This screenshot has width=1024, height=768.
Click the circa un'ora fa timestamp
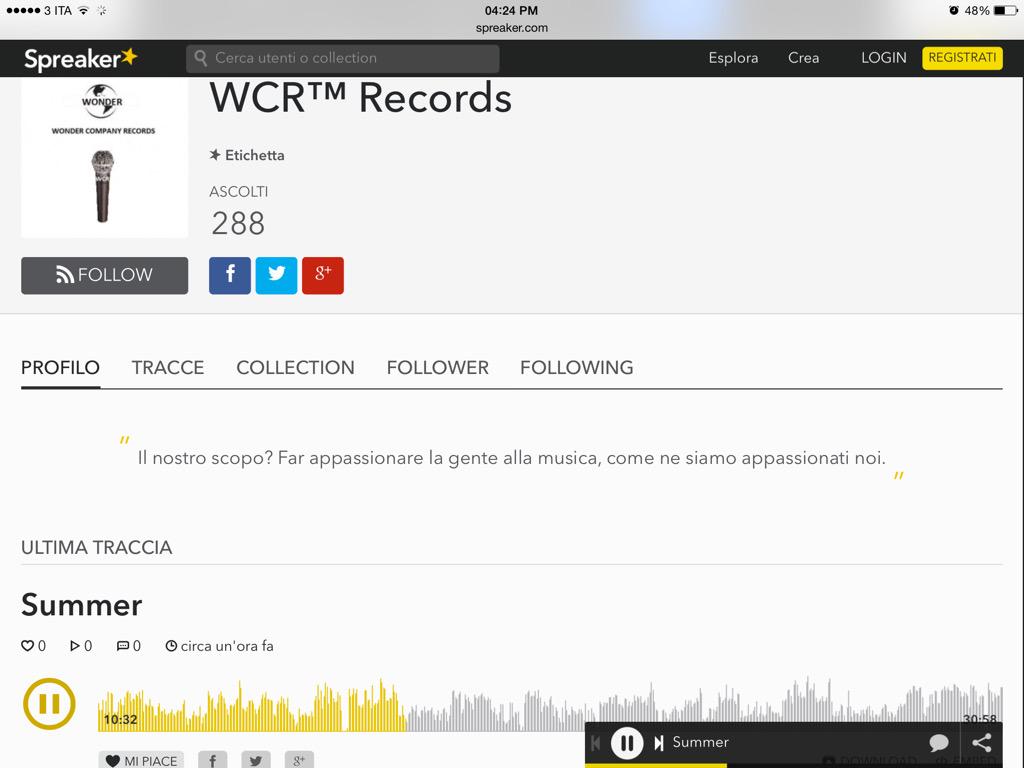tap(219, 646)
